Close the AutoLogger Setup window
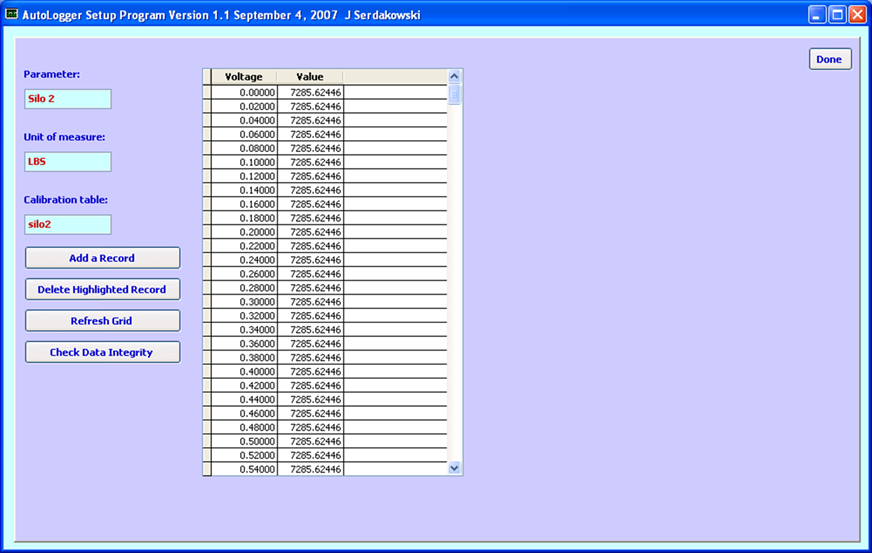Viewport: 872px width, 553px height. point(858,14)
